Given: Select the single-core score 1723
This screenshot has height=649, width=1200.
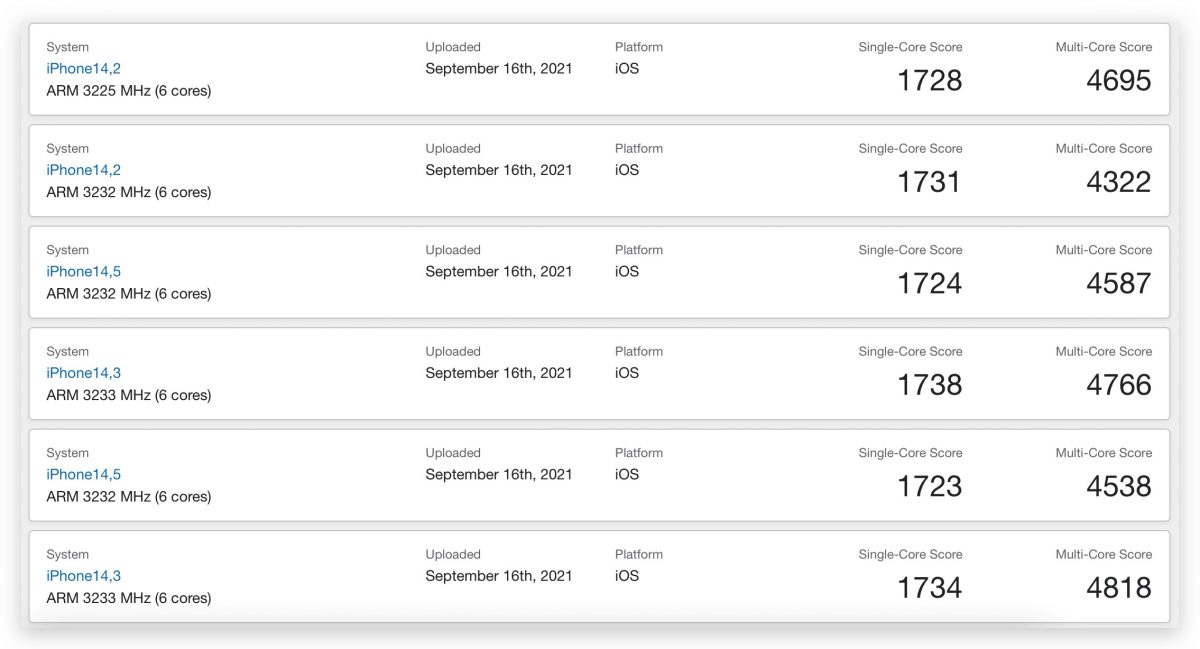Looking at the screenshot, I should [x=929, y=486].
